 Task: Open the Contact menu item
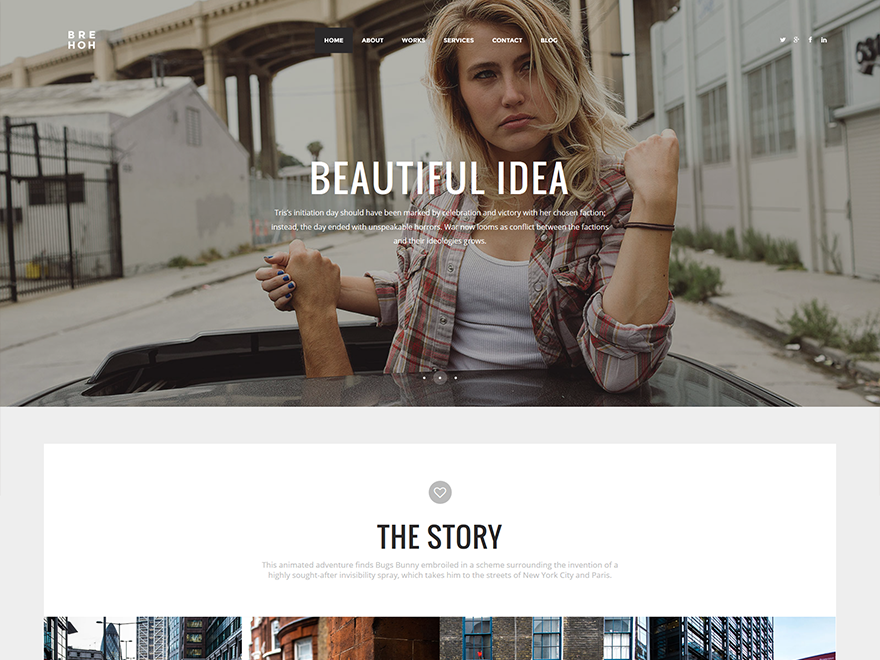[x=507, y=40]
